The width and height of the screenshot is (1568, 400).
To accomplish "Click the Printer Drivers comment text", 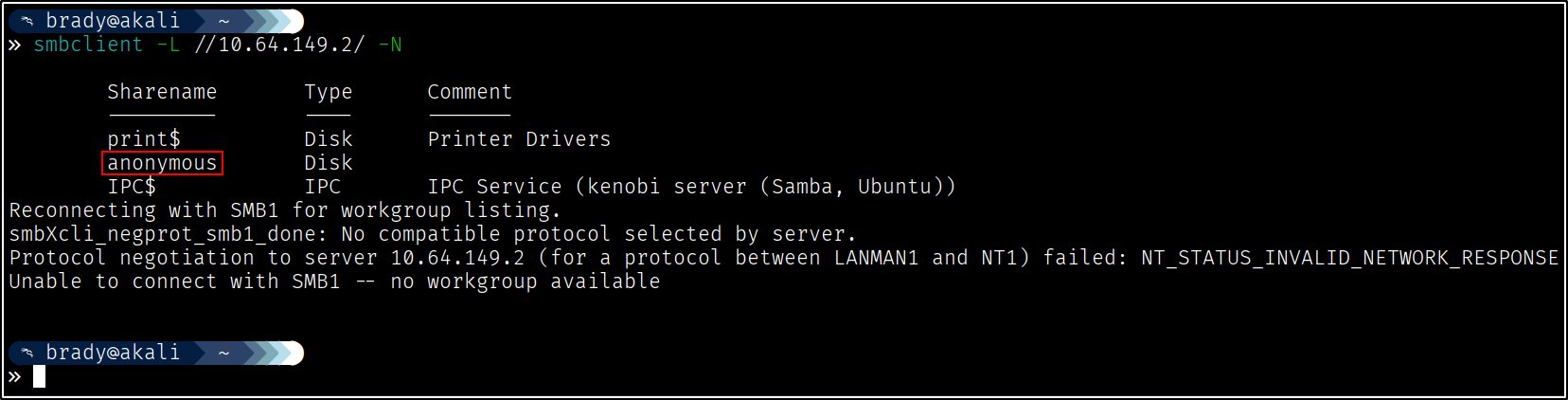I will tap(519, 139).
